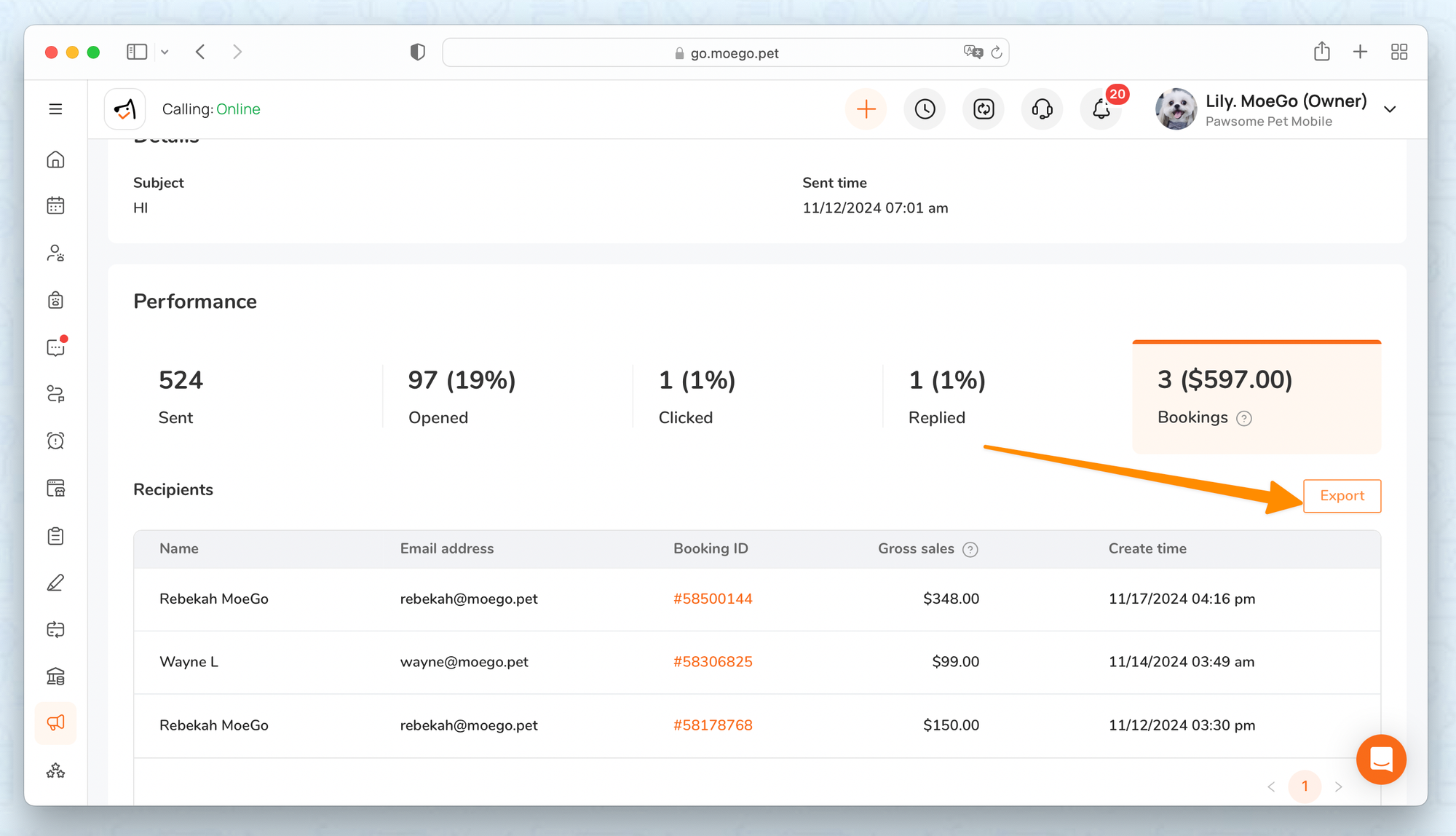Open the Calendar sidebar icon
This screenshot has width=1456, height=836.
[x=55, y=206]
